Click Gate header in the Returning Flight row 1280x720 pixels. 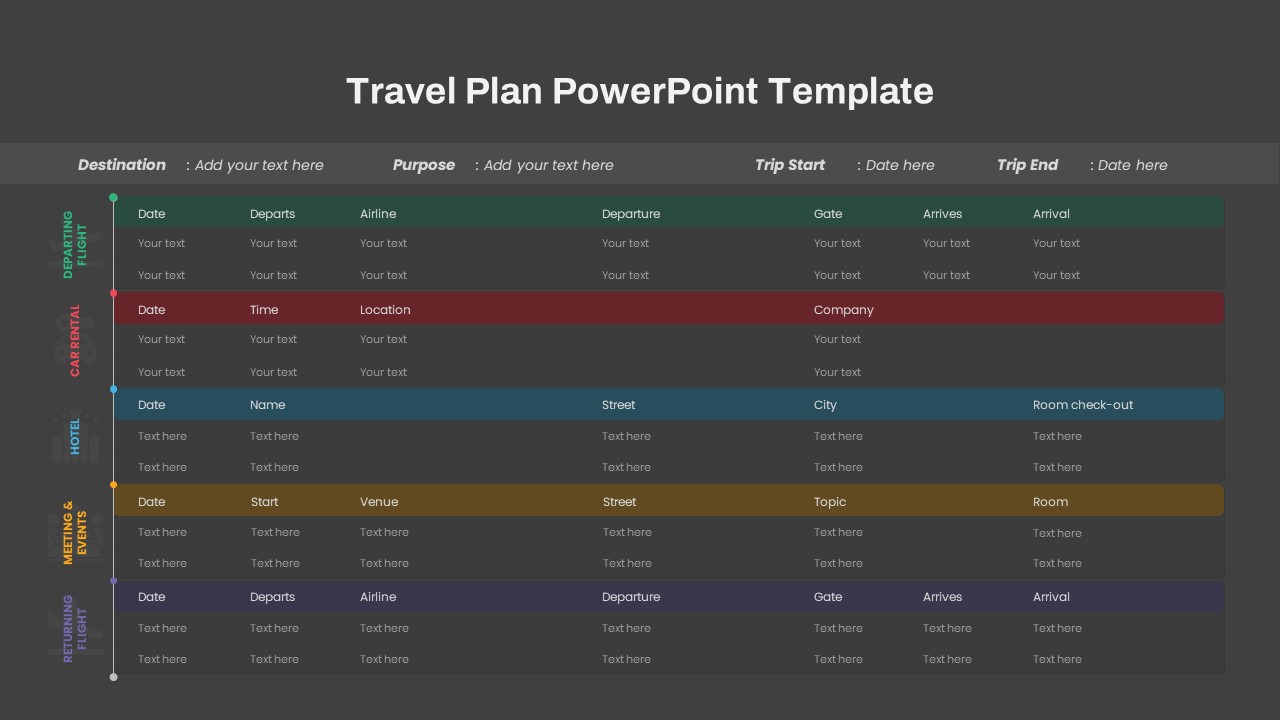828,597
